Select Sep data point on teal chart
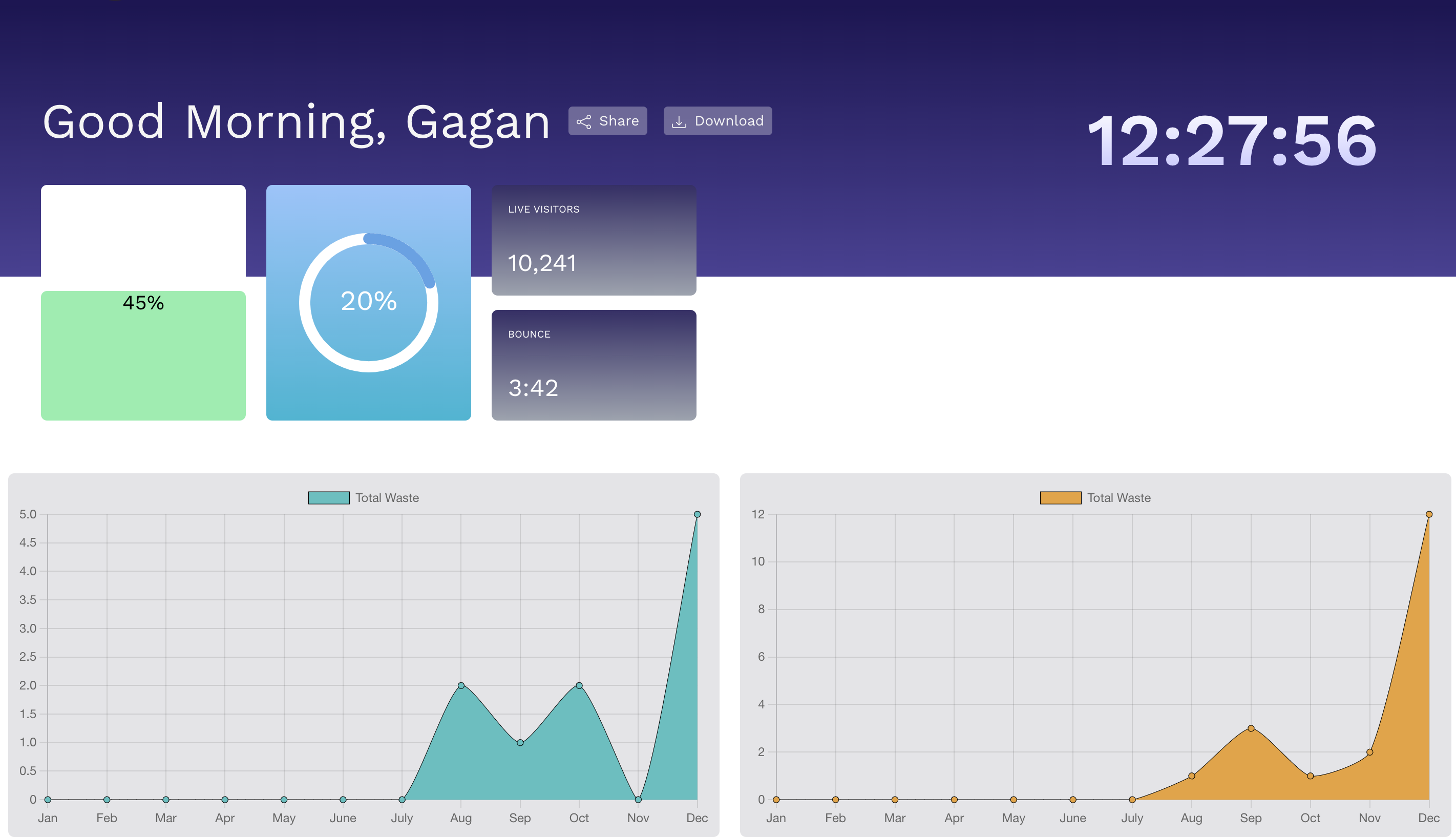 520,743
